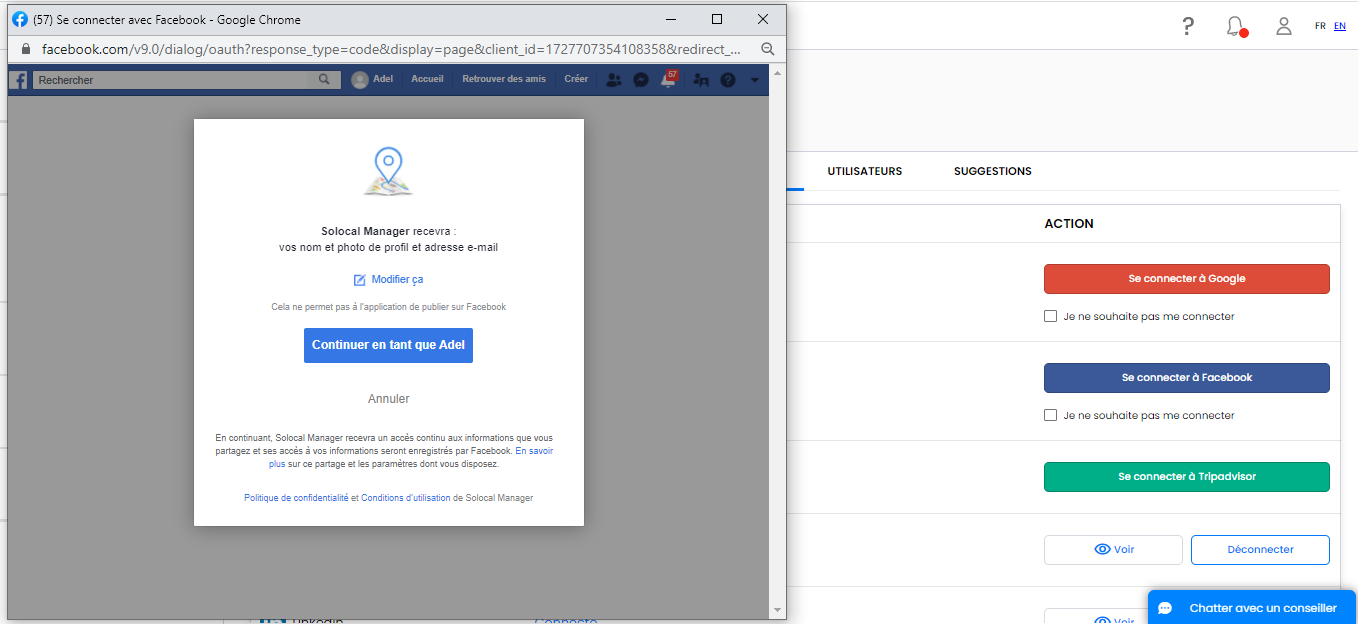Open Créer in the Facebook bar

click(576, 79)
